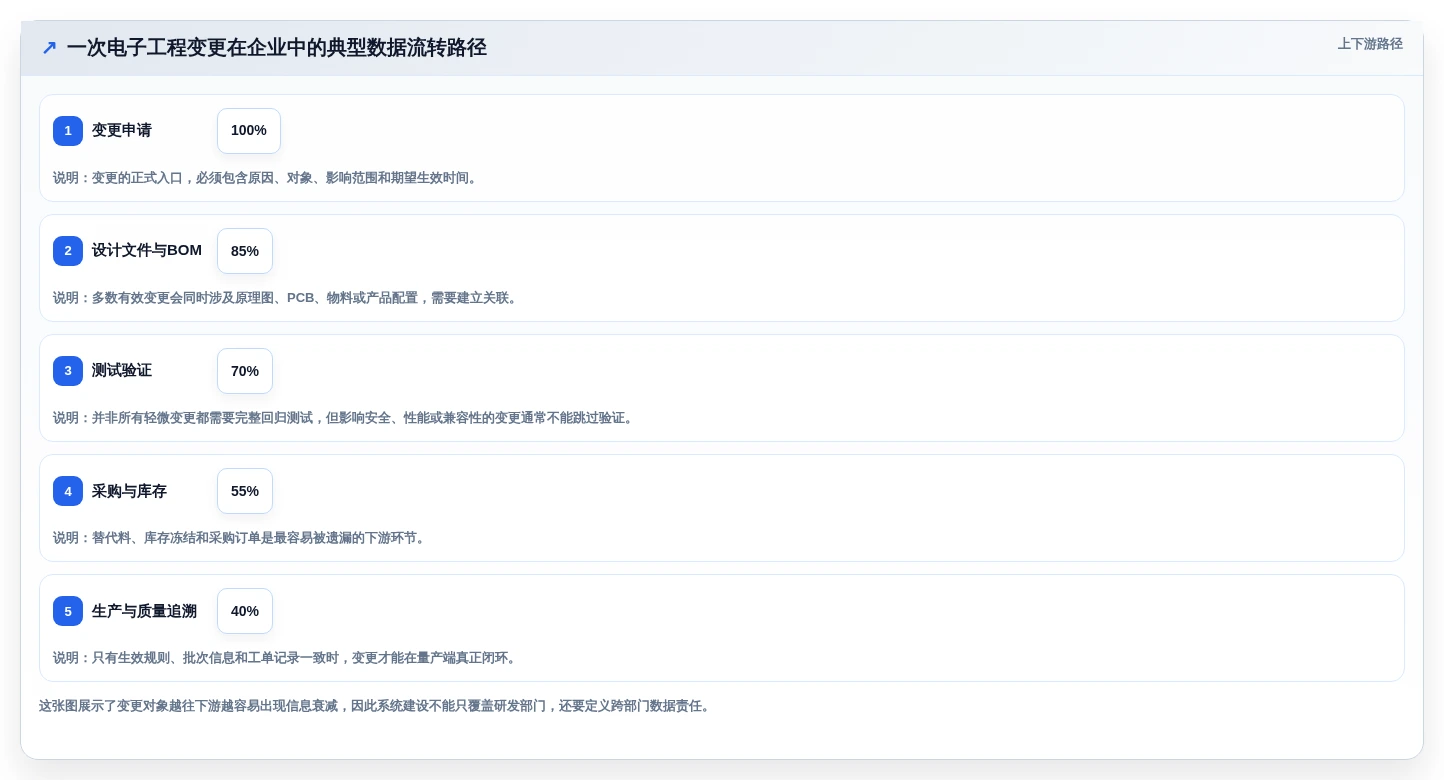This screenshot has height=780, width=1444.
Task: Select the 设计文件与BOM step label
Action: 147,251
